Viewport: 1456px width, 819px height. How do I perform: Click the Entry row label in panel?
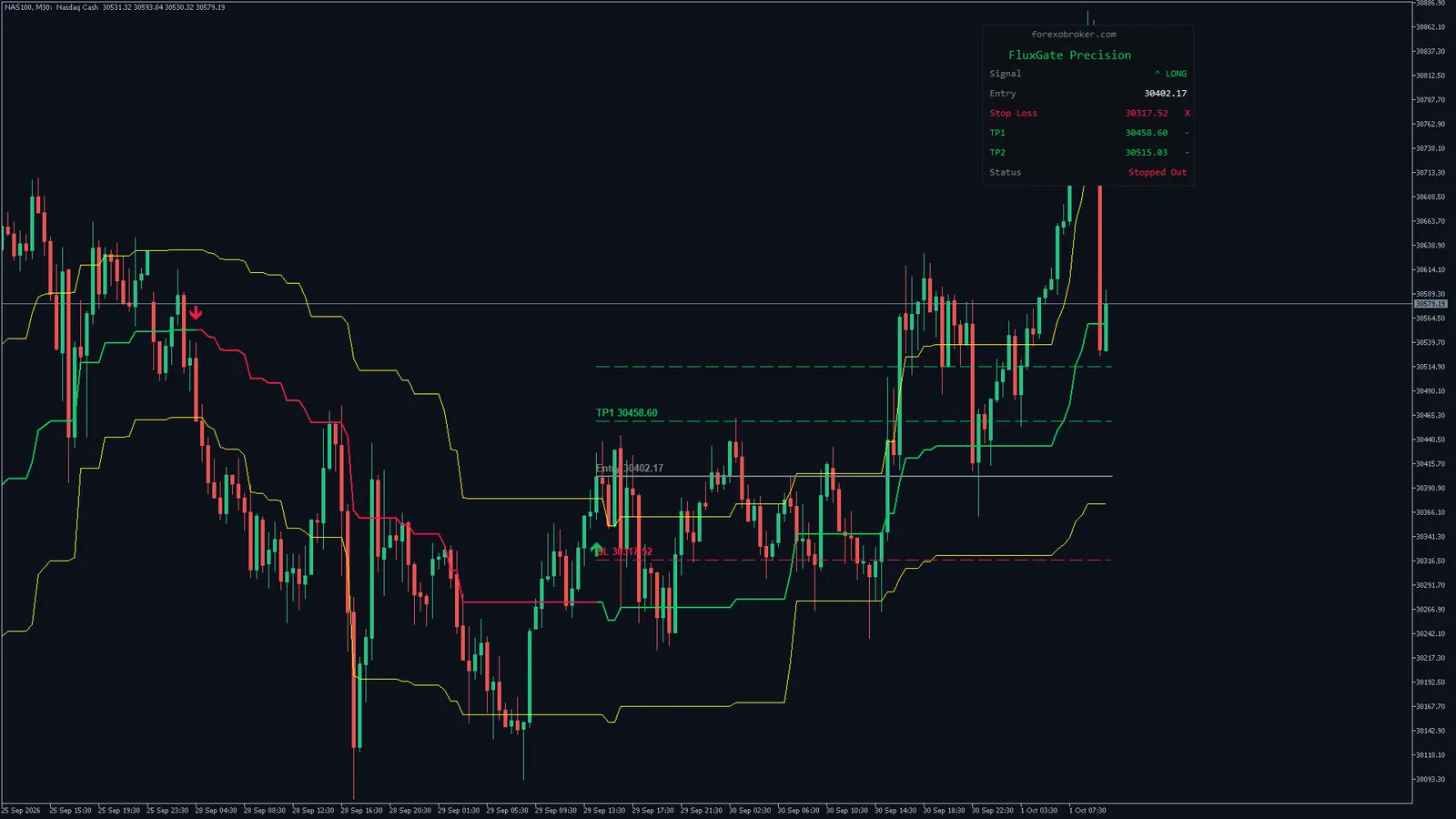tap(1003, 94)
